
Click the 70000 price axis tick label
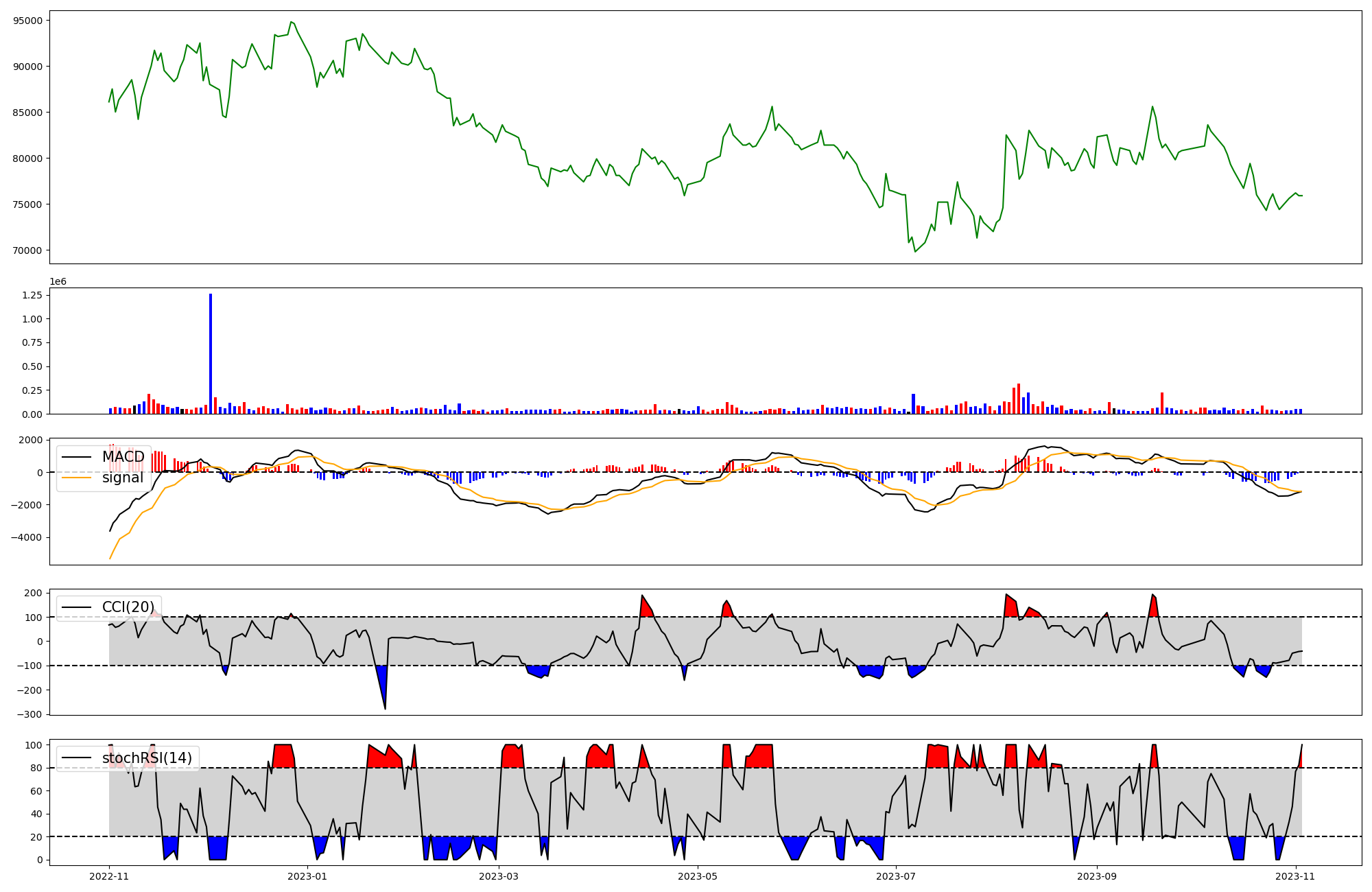(x=28, y=250)
